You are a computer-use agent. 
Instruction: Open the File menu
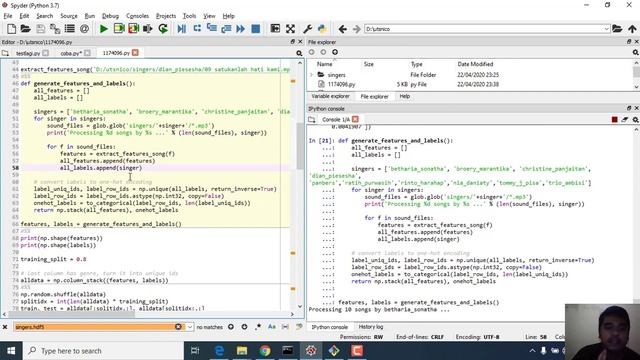click(8, 16)
